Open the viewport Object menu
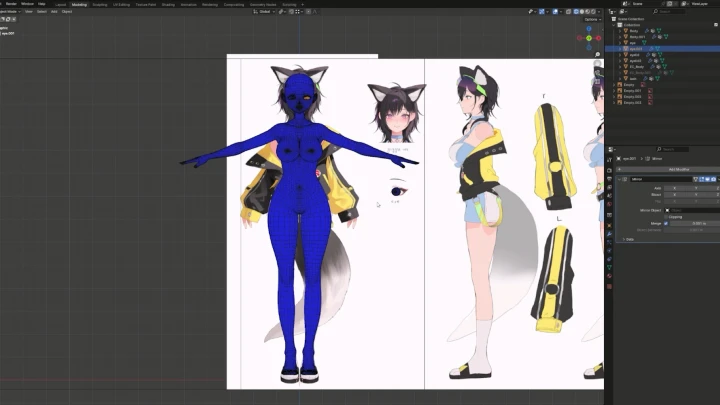Screen dimensions: 720x405 point(67,11)
